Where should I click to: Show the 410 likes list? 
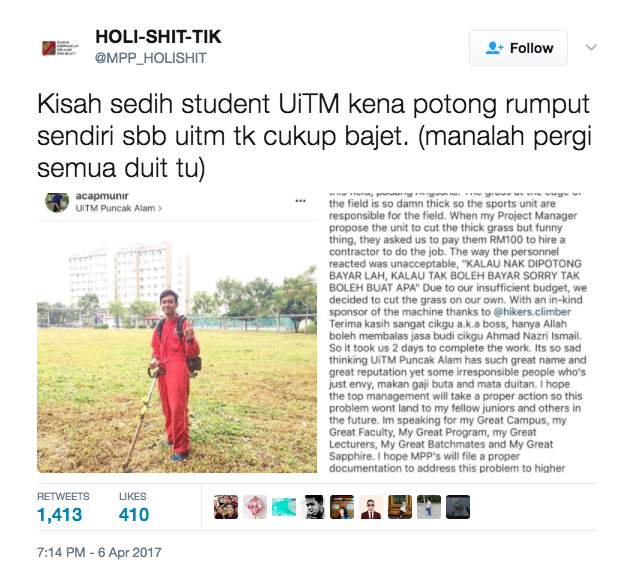(x=134, y=507)
